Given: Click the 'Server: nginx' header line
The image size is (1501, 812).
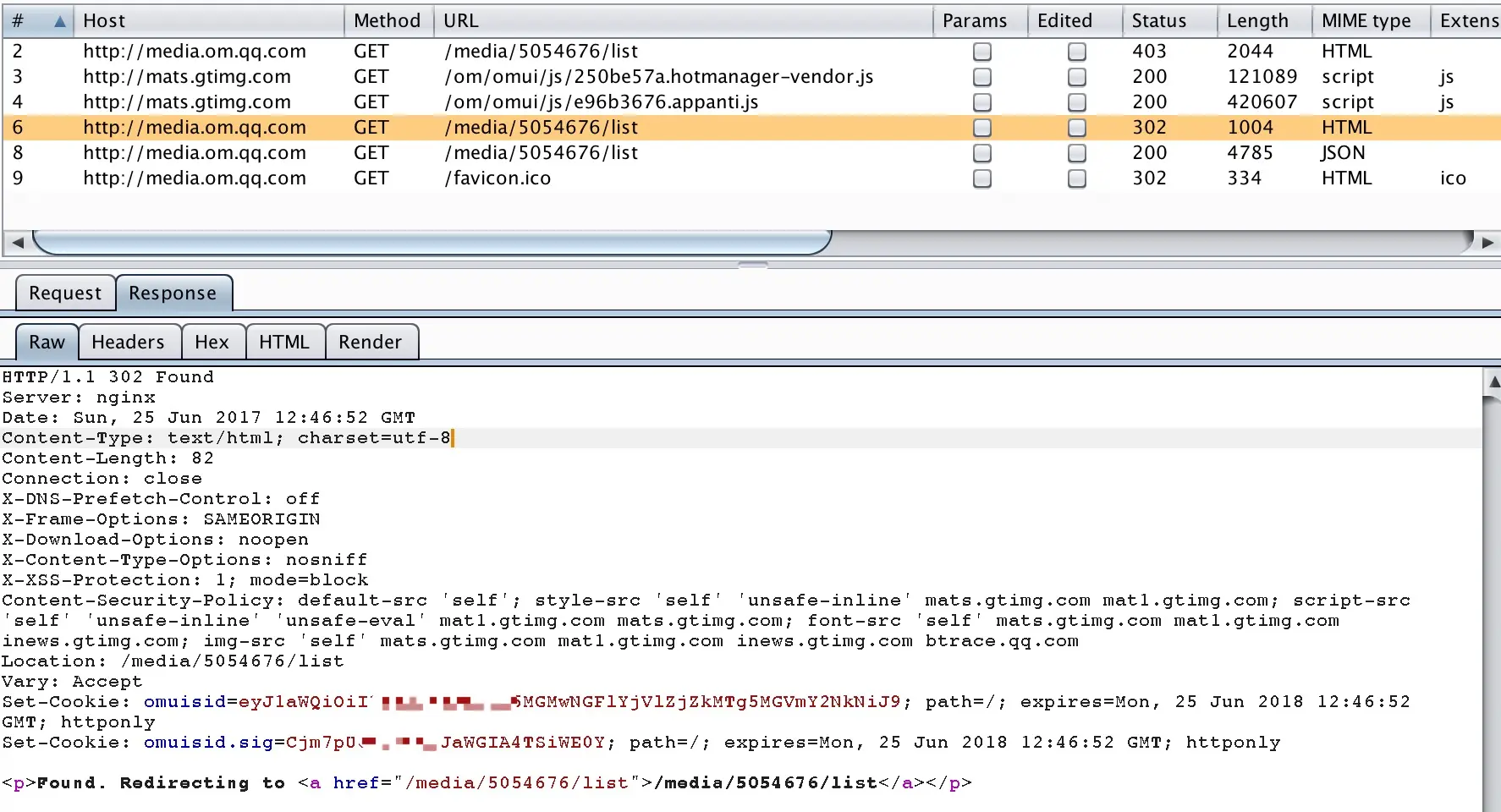Looking at the screenshot, I should tap(79, 398).
